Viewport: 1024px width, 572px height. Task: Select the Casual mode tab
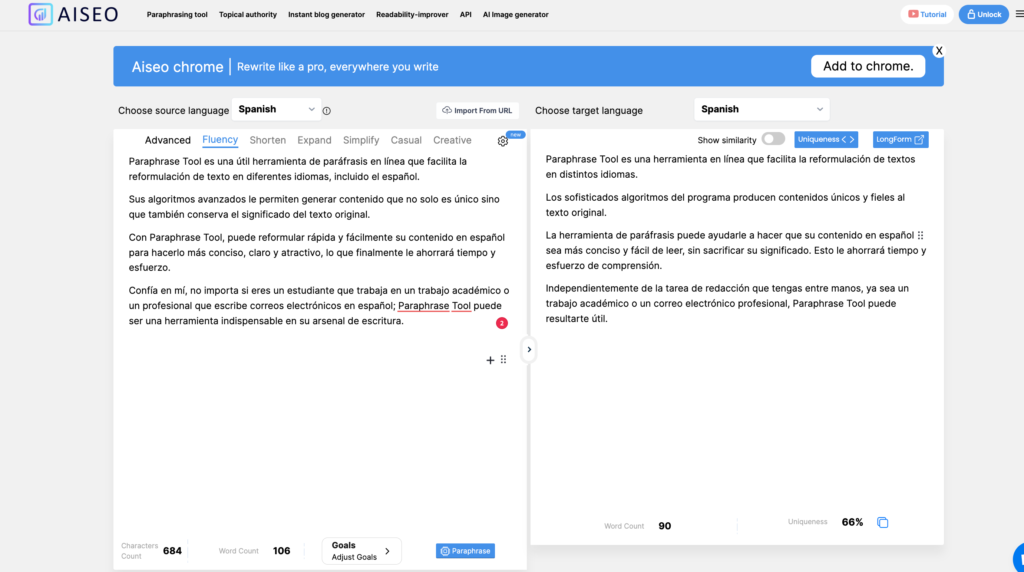(x=406, y=140)
